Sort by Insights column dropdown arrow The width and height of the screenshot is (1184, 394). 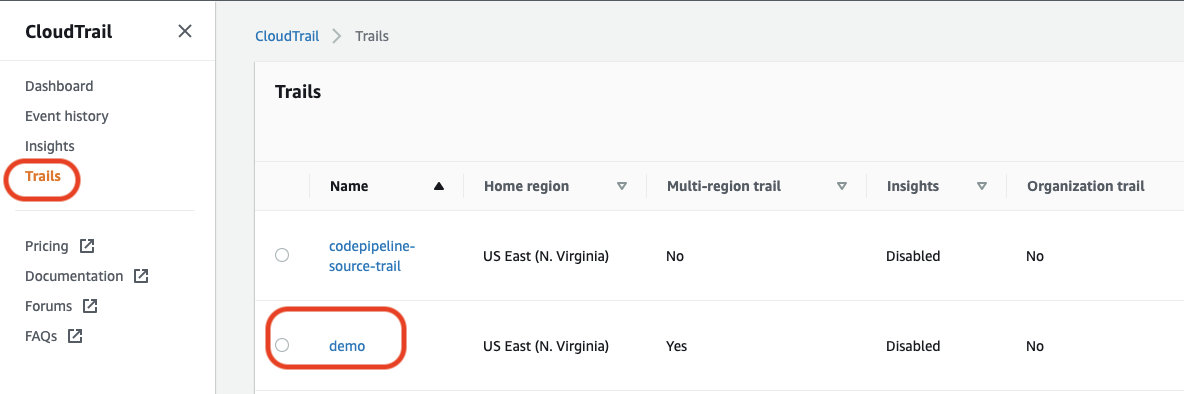click(982, 186)
